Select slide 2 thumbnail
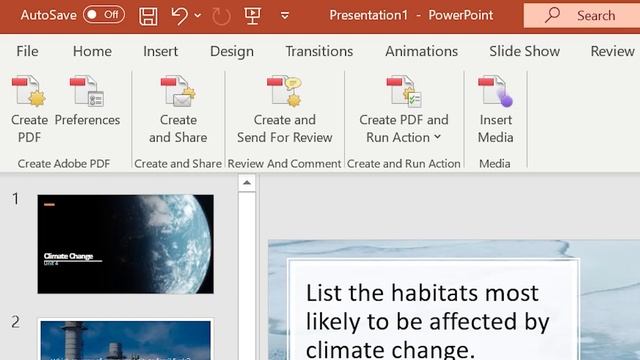 (125, 340)
